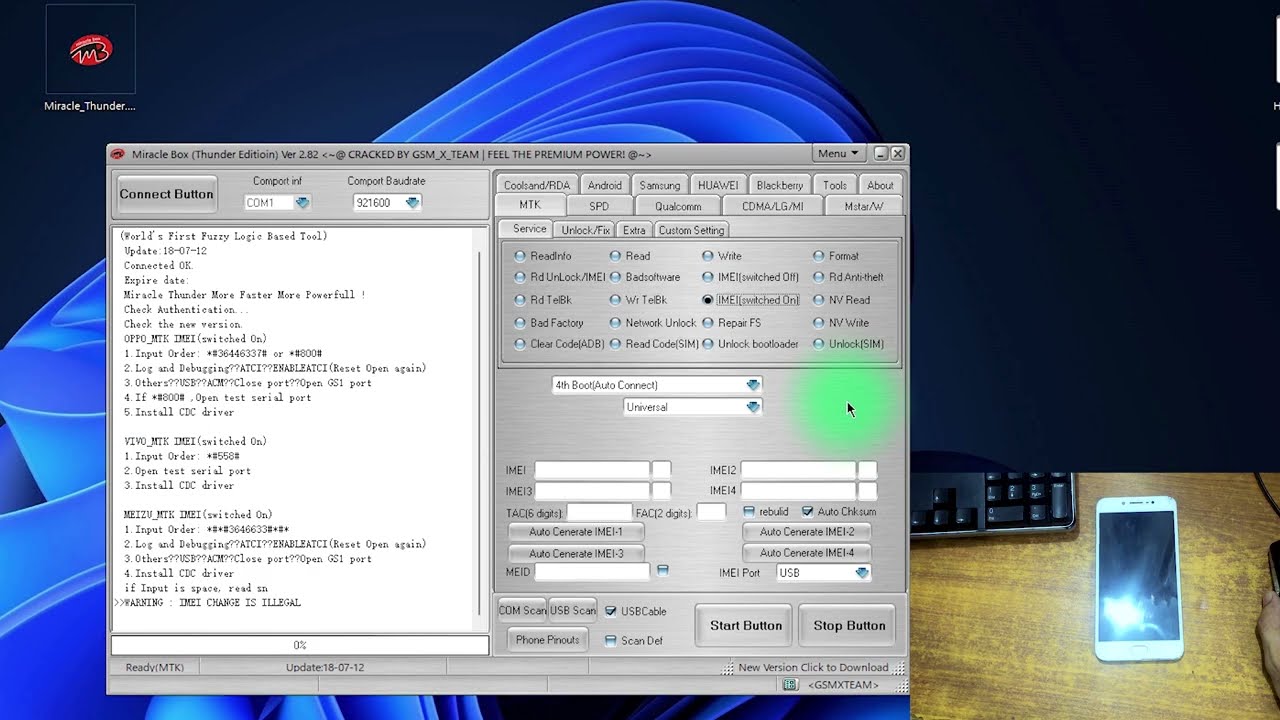Click the GSMXTEAM status bar icon
The height and width of the screenshot is (720, 1280).
(x=790, y=685)
